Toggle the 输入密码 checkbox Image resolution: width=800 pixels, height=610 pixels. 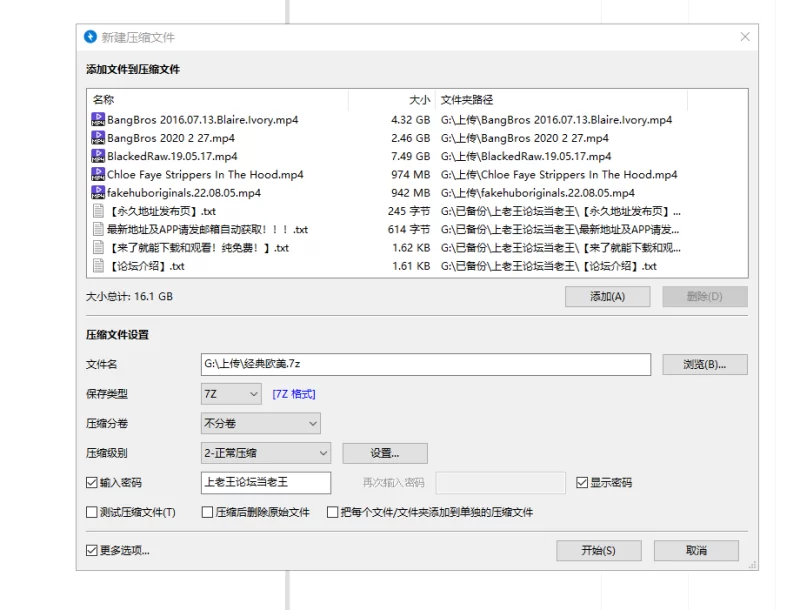point(92,482)
